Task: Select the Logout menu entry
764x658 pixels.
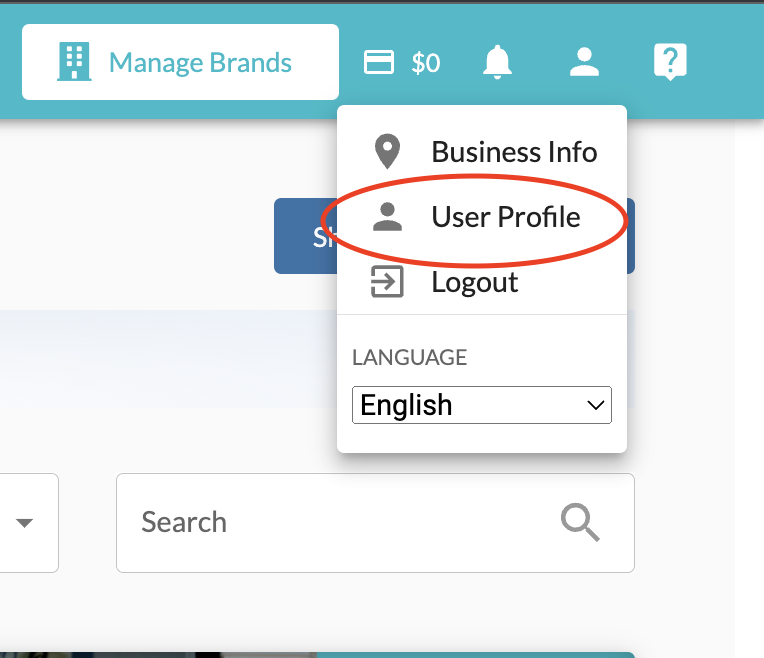Action: point(474,282)
